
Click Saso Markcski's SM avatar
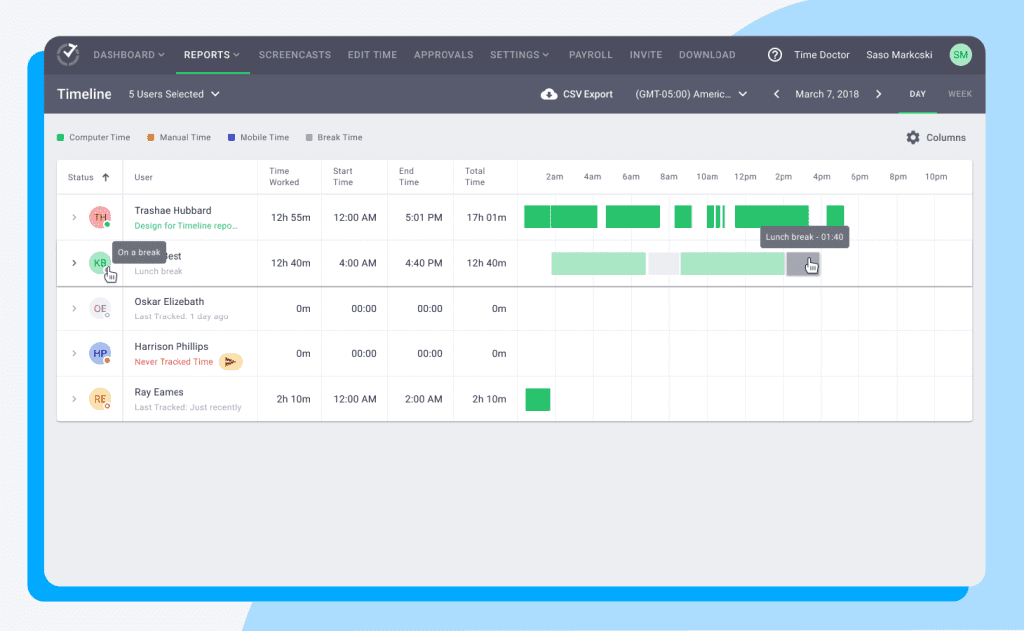[x=959, y=55]
